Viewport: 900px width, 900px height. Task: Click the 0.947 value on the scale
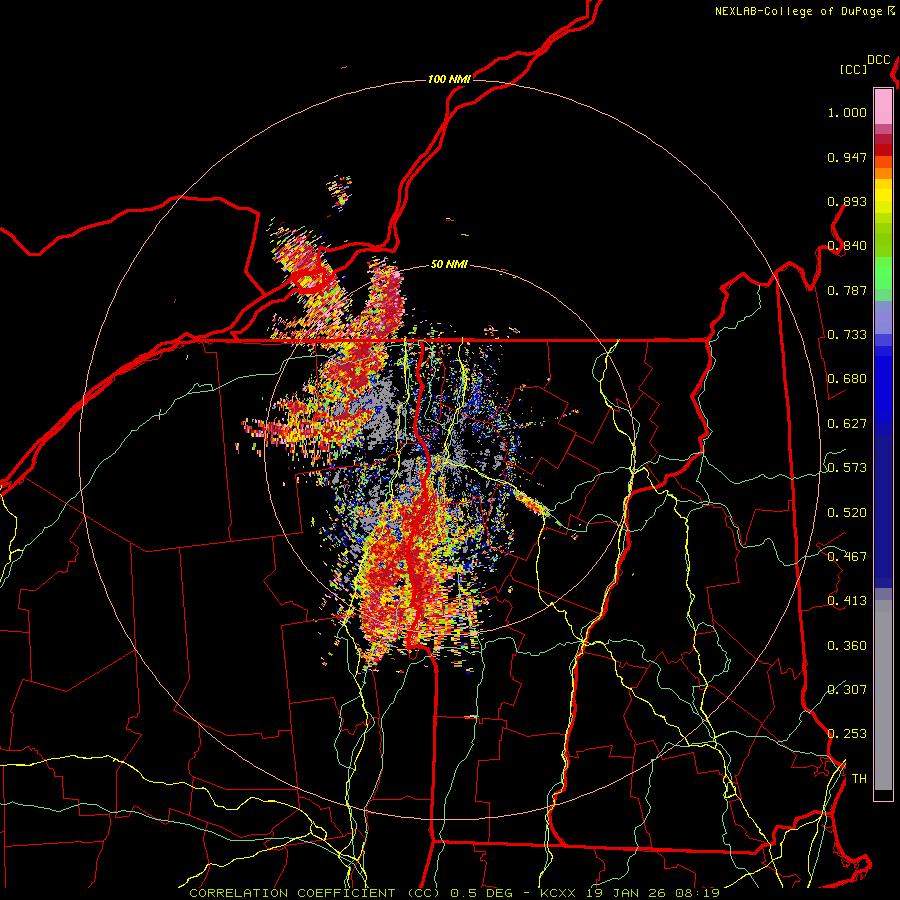point(847,157)
